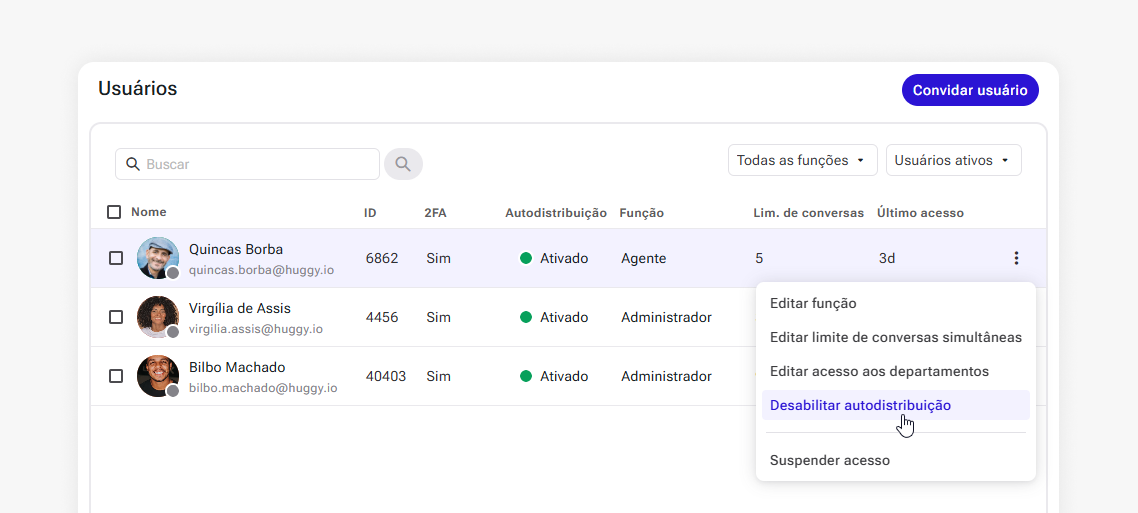Select 'Desabilitar autodistribuição' menu entry
1138x513 pixels.
(860, 405)
